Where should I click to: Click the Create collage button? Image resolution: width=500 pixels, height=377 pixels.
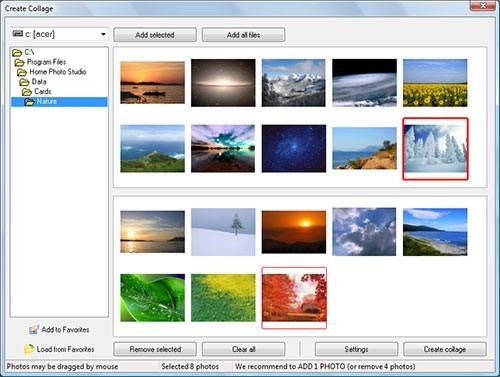445,349
